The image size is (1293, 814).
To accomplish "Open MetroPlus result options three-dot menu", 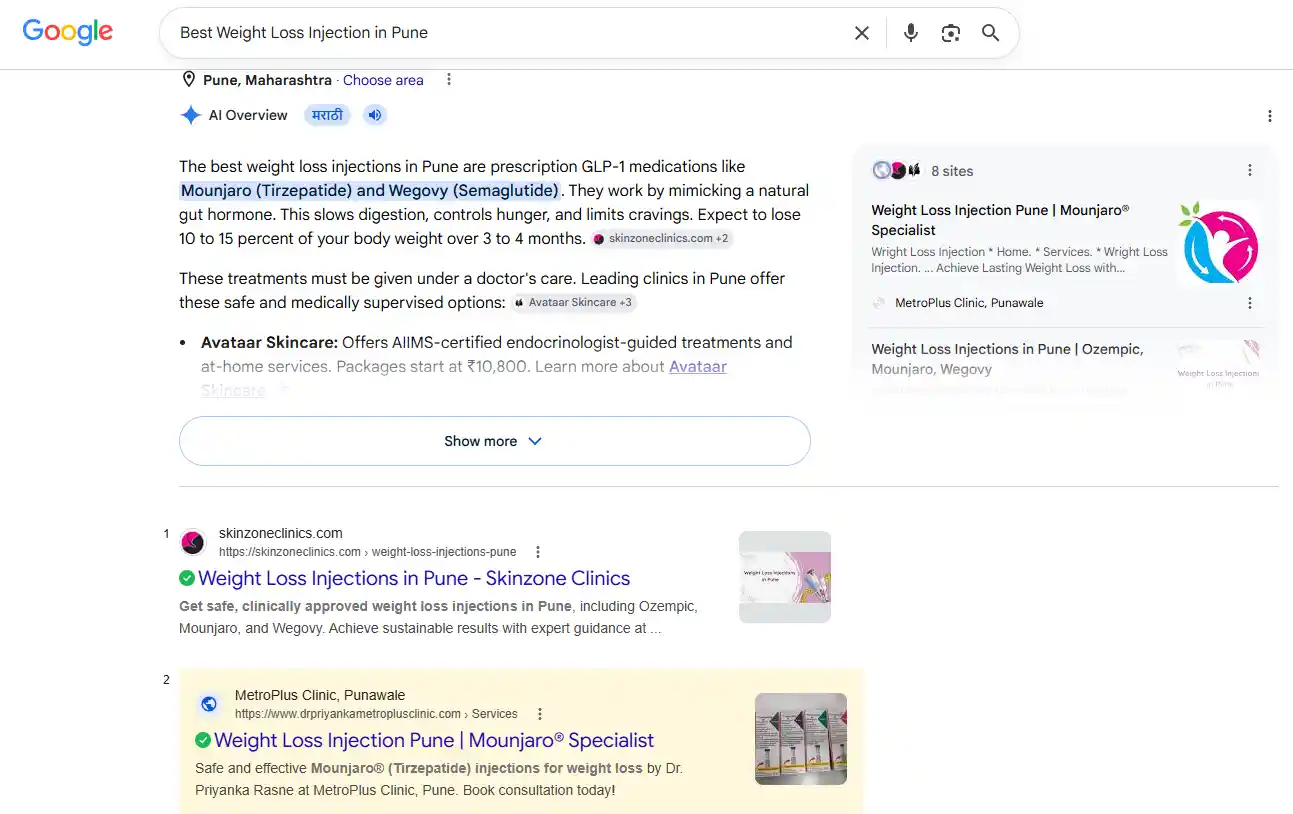I will coord(540,714).
